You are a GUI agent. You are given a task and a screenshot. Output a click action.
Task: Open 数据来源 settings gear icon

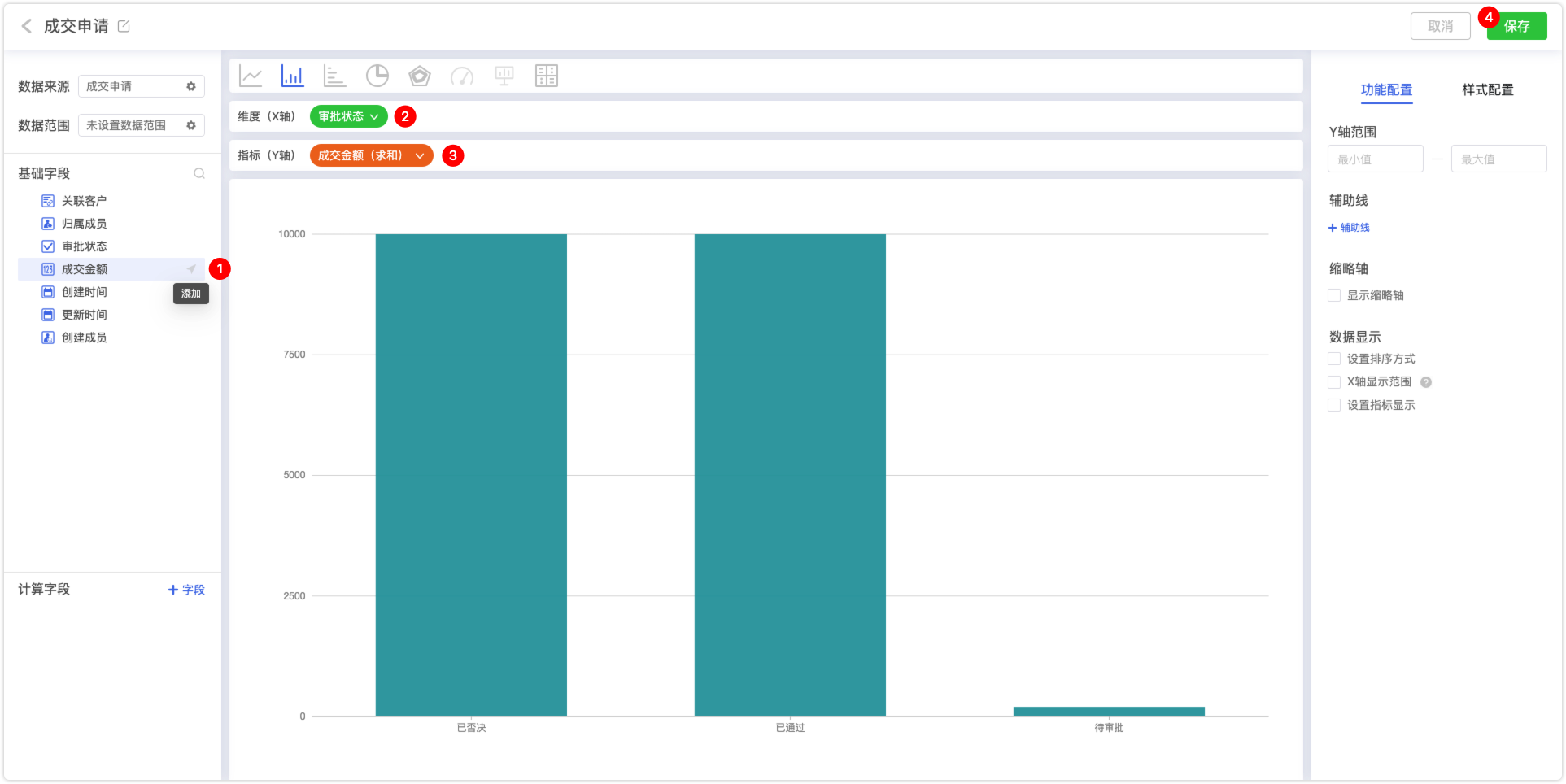[191, 86]
